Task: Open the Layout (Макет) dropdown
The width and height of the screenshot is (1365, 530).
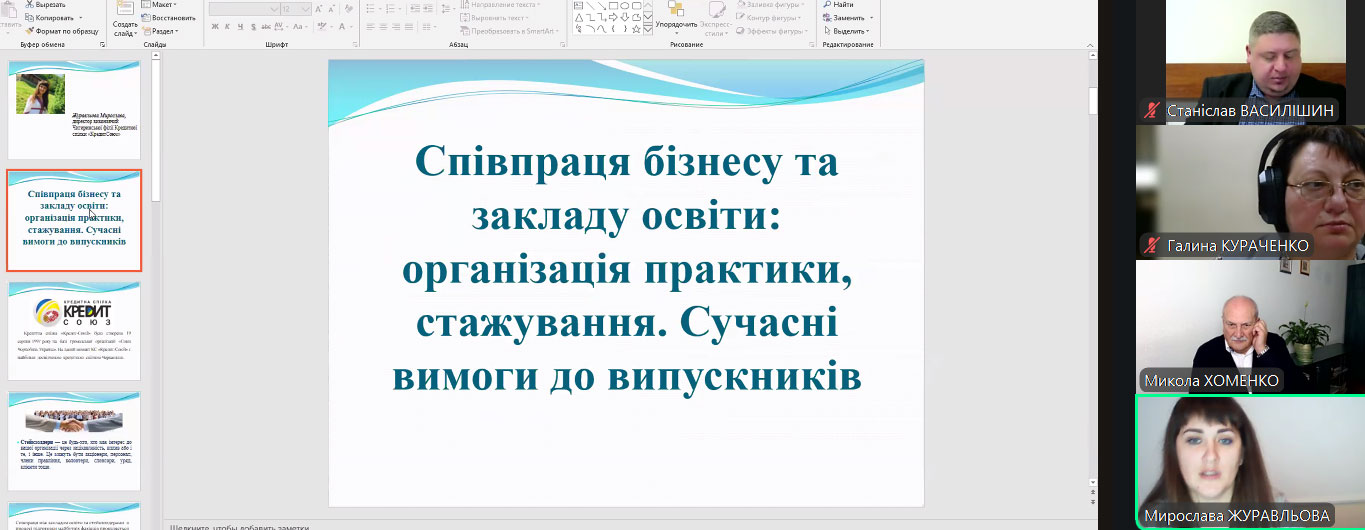Action: point(164,5)
